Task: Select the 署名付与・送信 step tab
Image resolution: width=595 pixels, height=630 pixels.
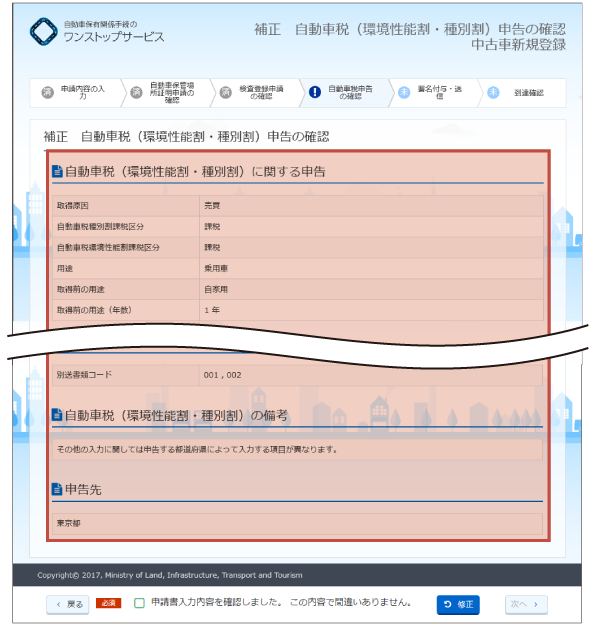Action: (433, 93)
